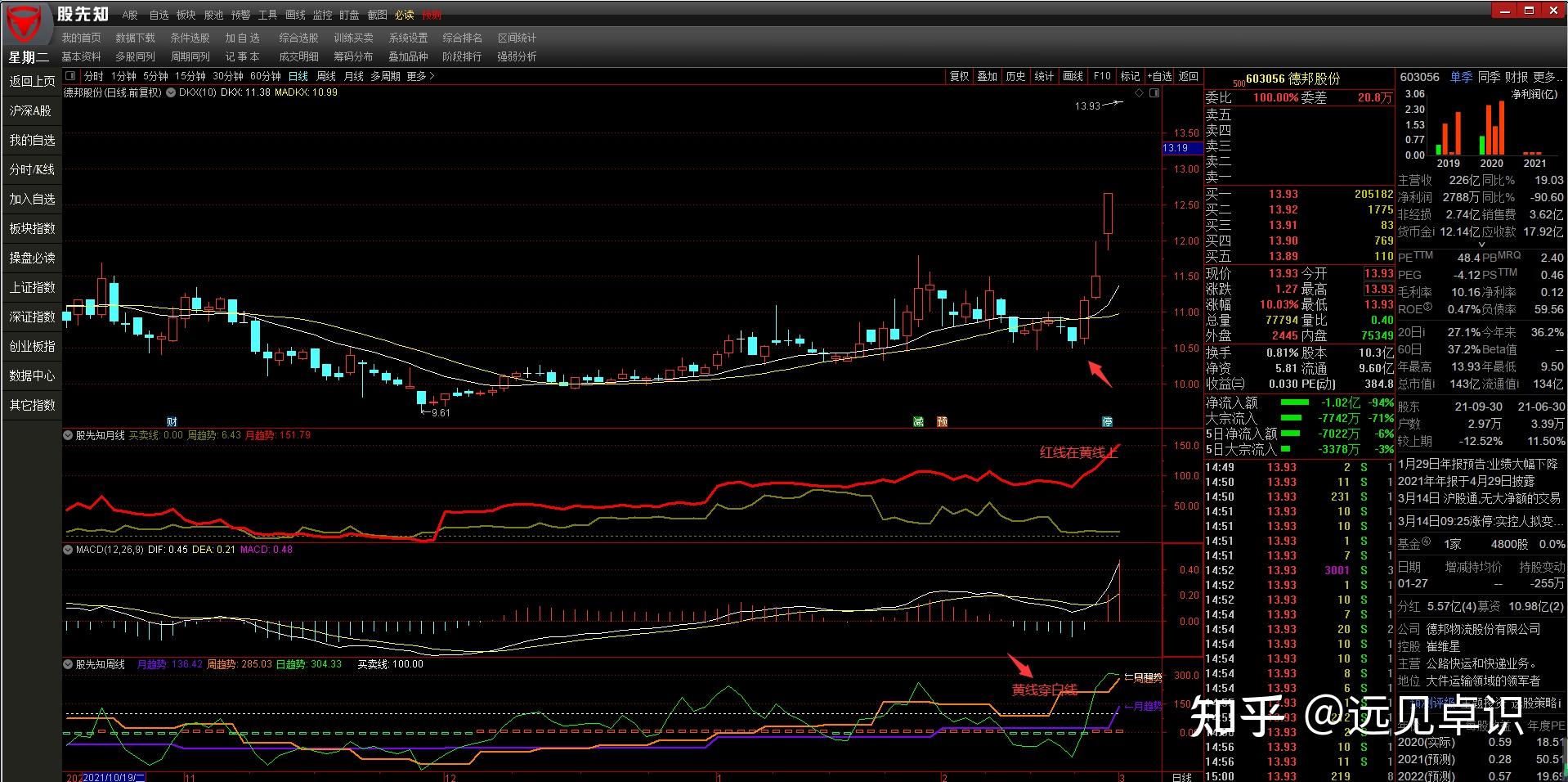The height and width of the screenshot is (782, 1568).
Task: Open 系统设置 system settings
Action: [x=408, y=38]
